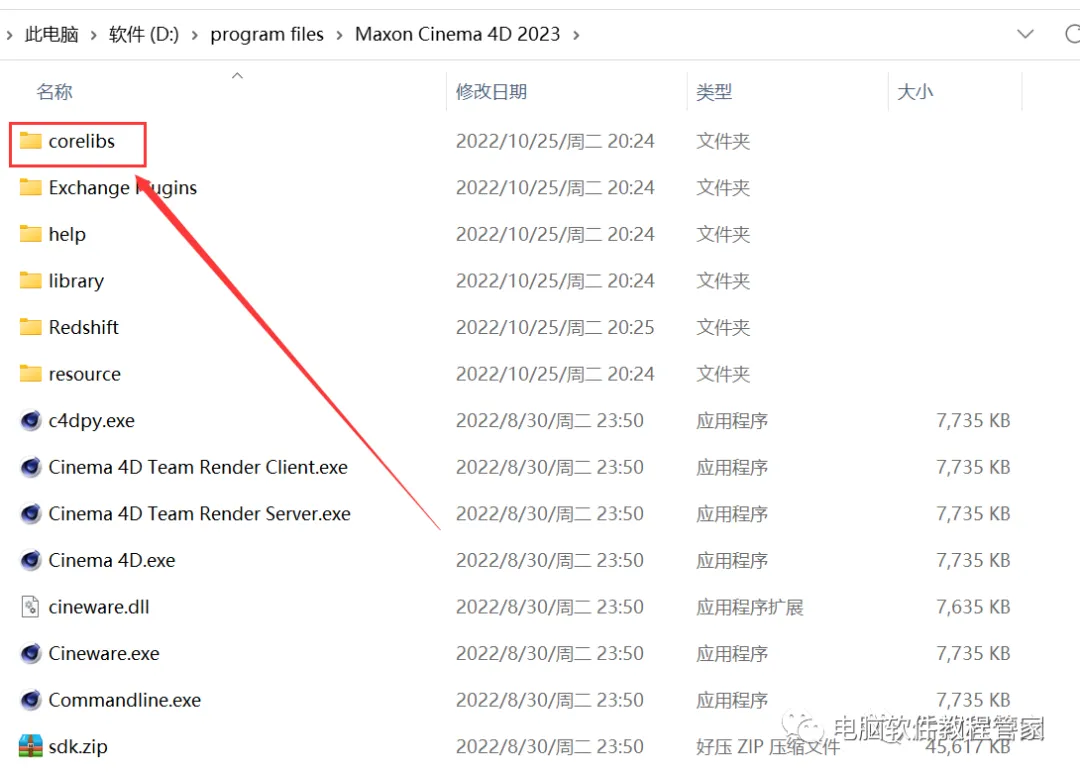Click the help row 文件夹 type
Viewport: 1080px width, 776px height.
[723, 234]
